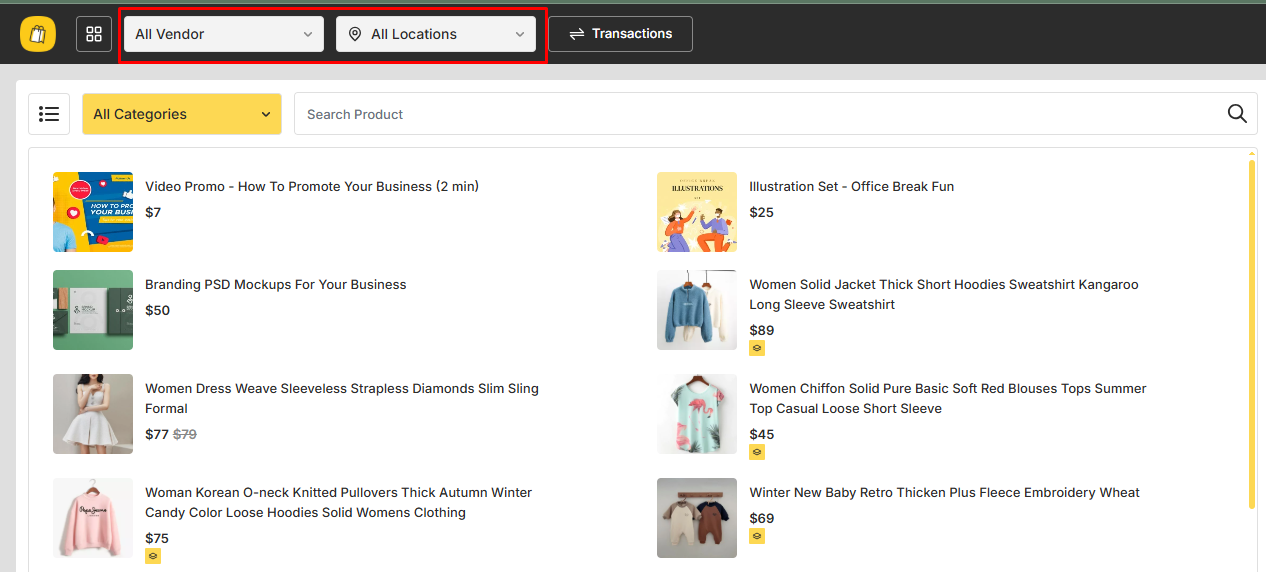Click the search magnifier icon

[1237, 114]
